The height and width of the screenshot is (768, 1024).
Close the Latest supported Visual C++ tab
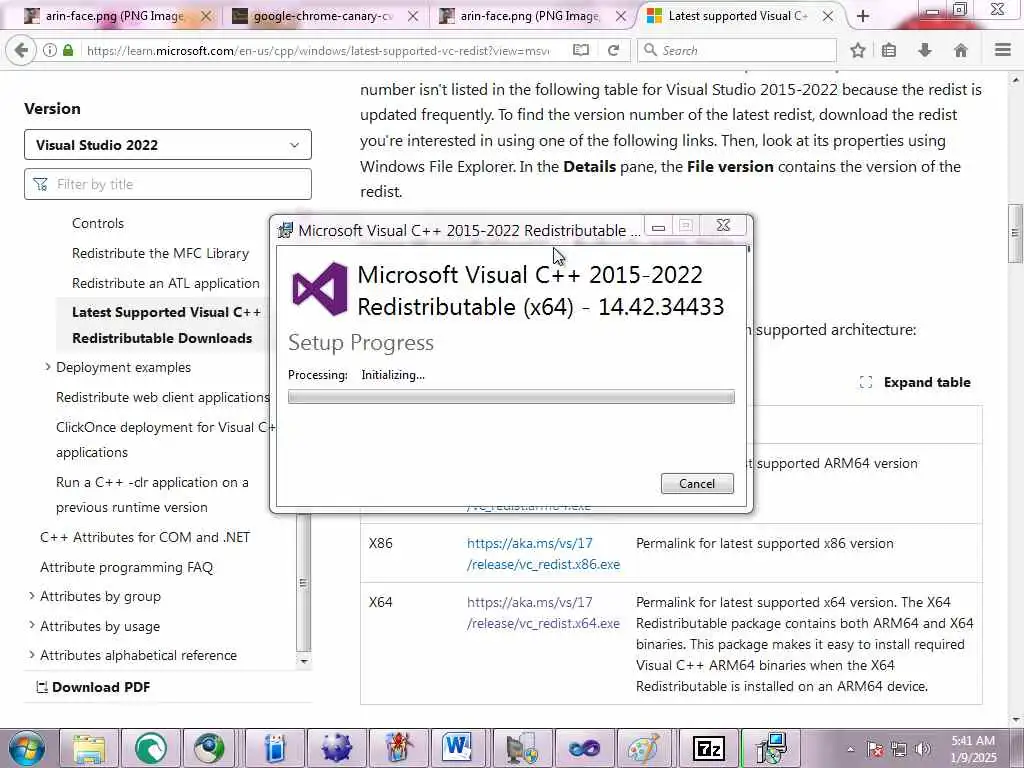tap(827, 16)
